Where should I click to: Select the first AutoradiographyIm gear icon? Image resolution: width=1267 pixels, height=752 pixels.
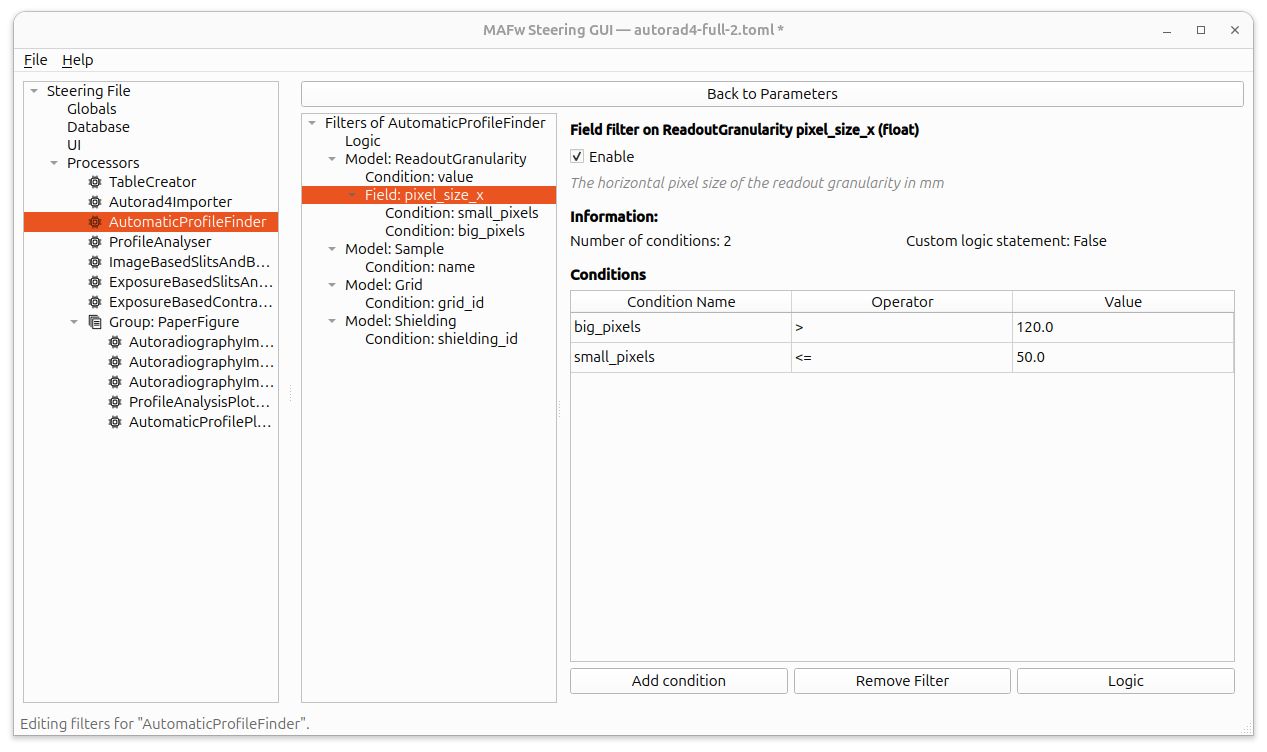coord(113,341)
